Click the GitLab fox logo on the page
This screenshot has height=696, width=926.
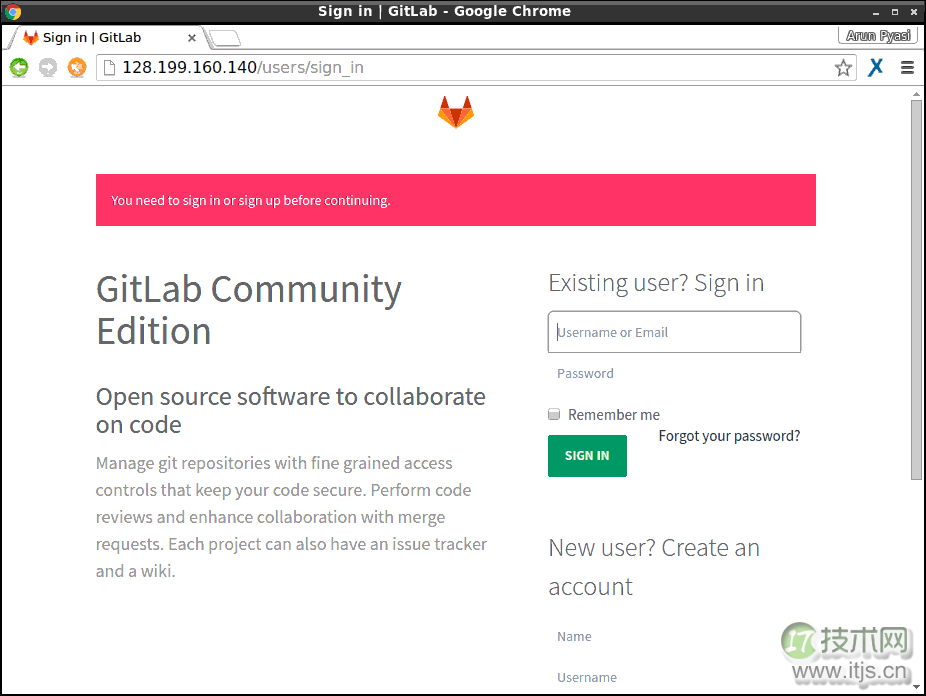point(456,112)
